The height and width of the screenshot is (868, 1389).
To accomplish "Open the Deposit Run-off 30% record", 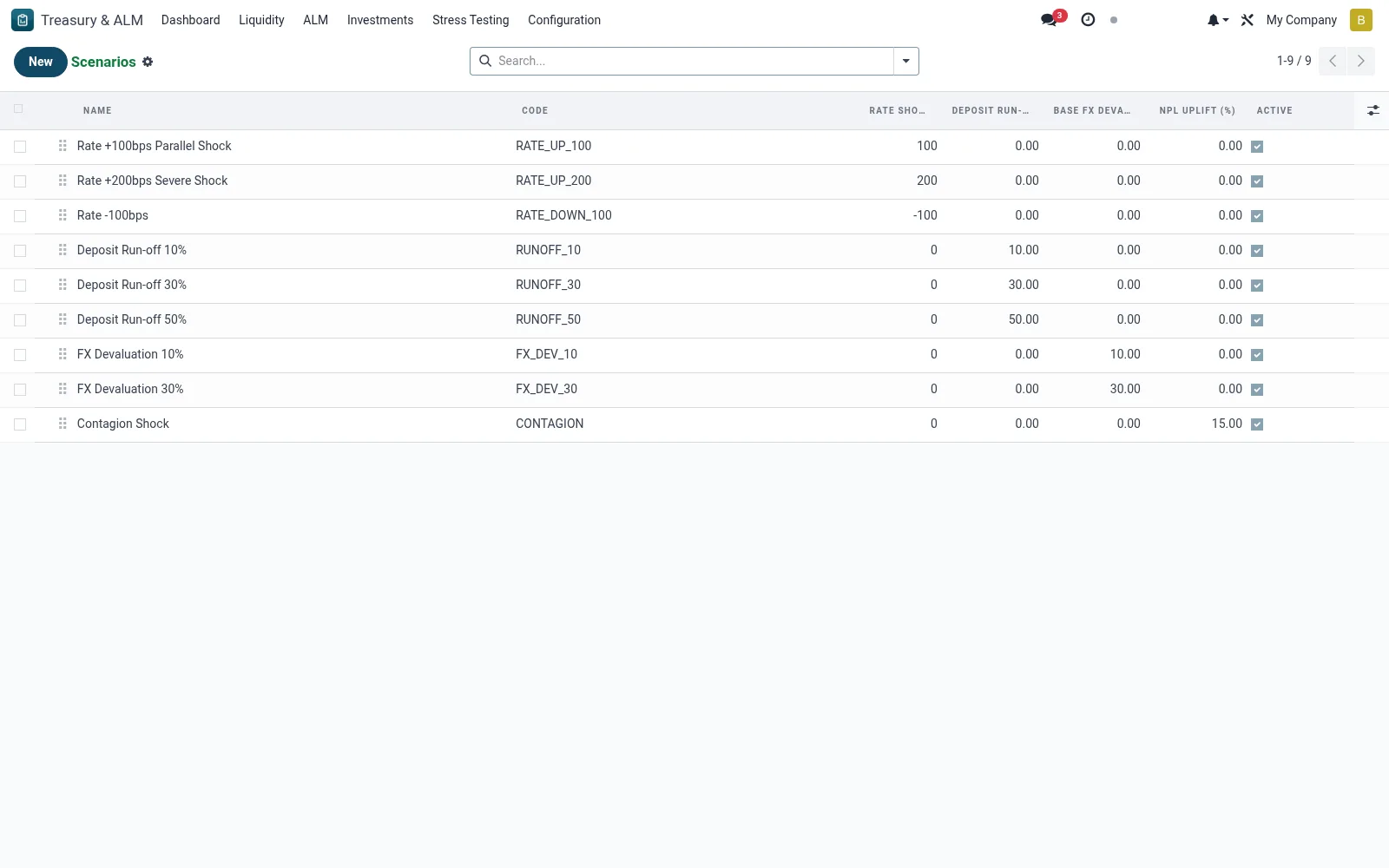I will pyautogui.click(x=132, y=285).
